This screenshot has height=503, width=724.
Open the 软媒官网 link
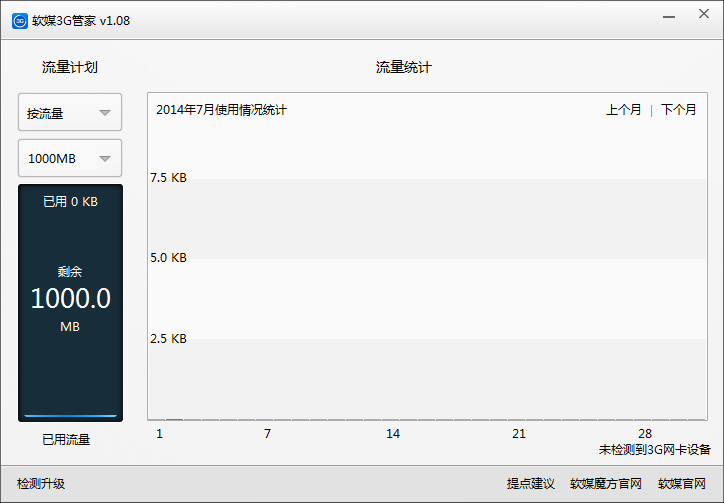(x=682, y=484)
